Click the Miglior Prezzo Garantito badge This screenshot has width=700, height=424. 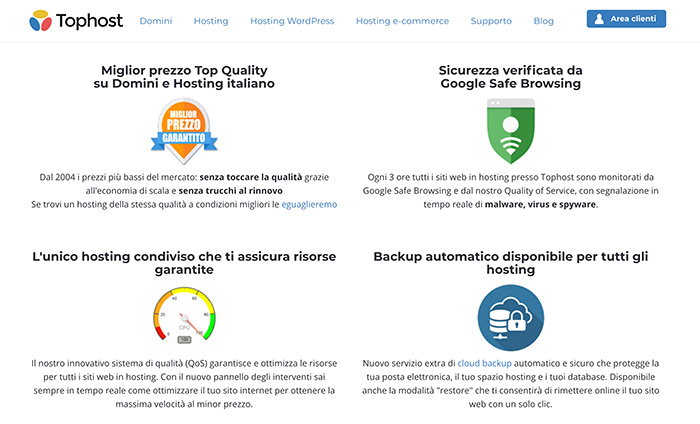click(x=184, y=131)
